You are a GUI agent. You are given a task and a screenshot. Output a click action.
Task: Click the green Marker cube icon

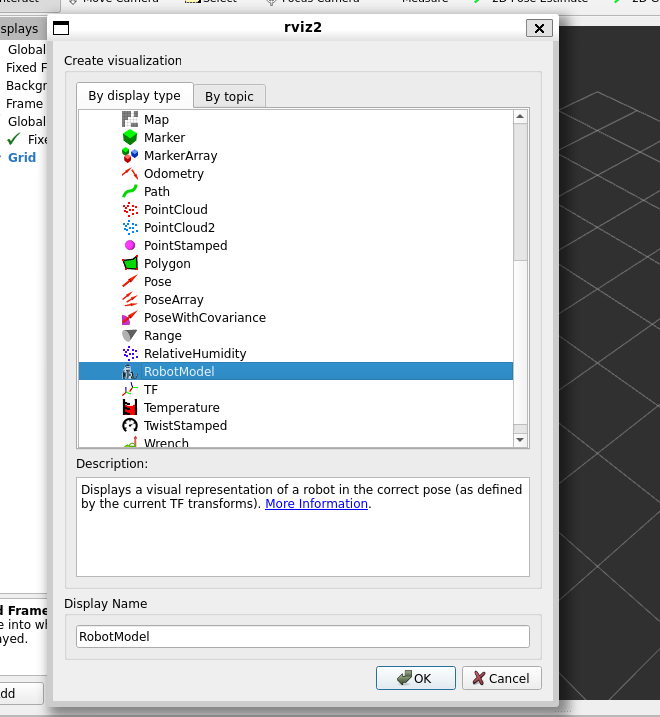pos(130,137)
